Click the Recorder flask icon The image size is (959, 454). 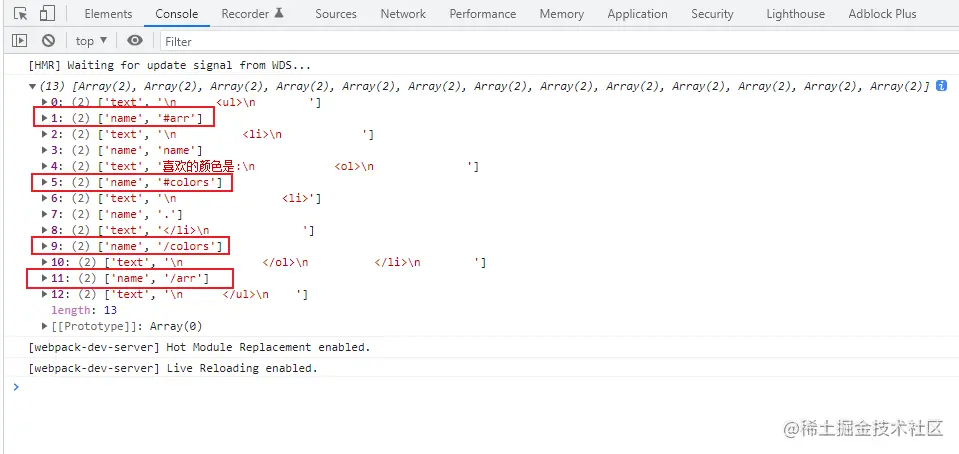tap(279, 13)
